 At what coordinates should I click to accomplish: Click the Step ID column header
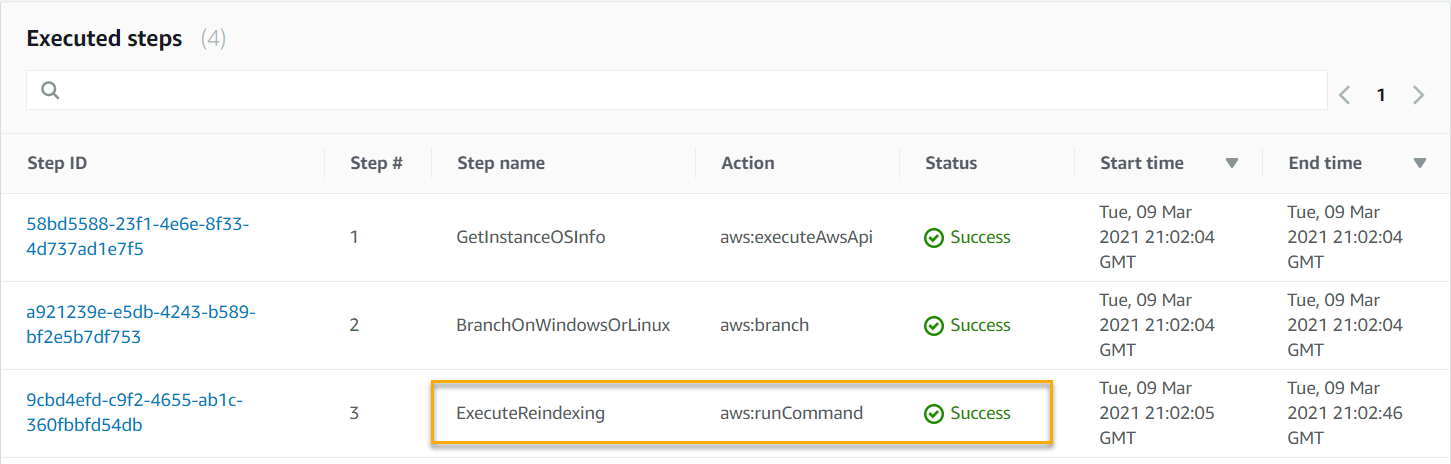(x=57, y=163)
